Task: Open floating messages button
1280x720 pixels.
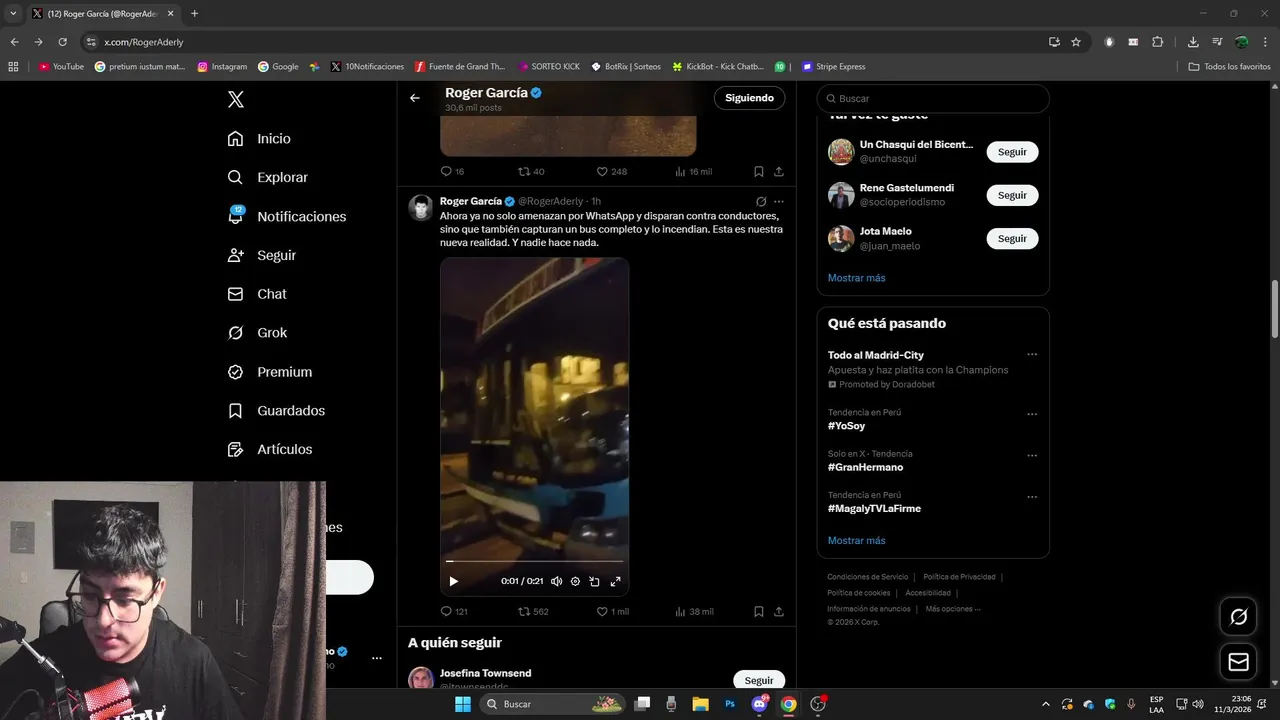Action: coord(1238,661)
